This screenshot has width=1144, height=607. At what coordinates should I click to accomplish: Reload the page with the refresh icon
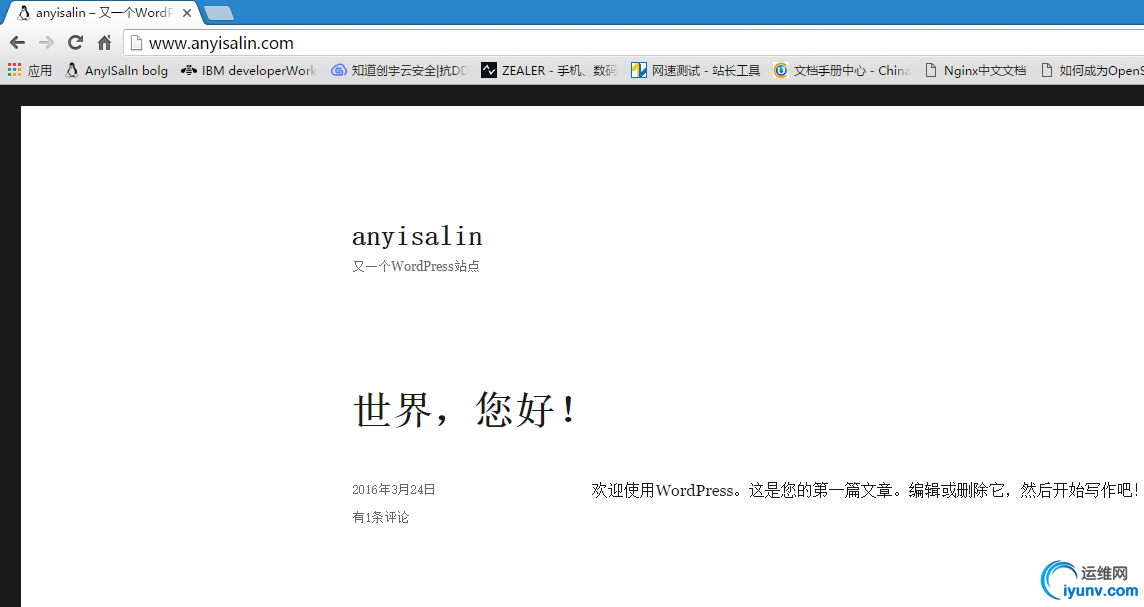[75, 42]
